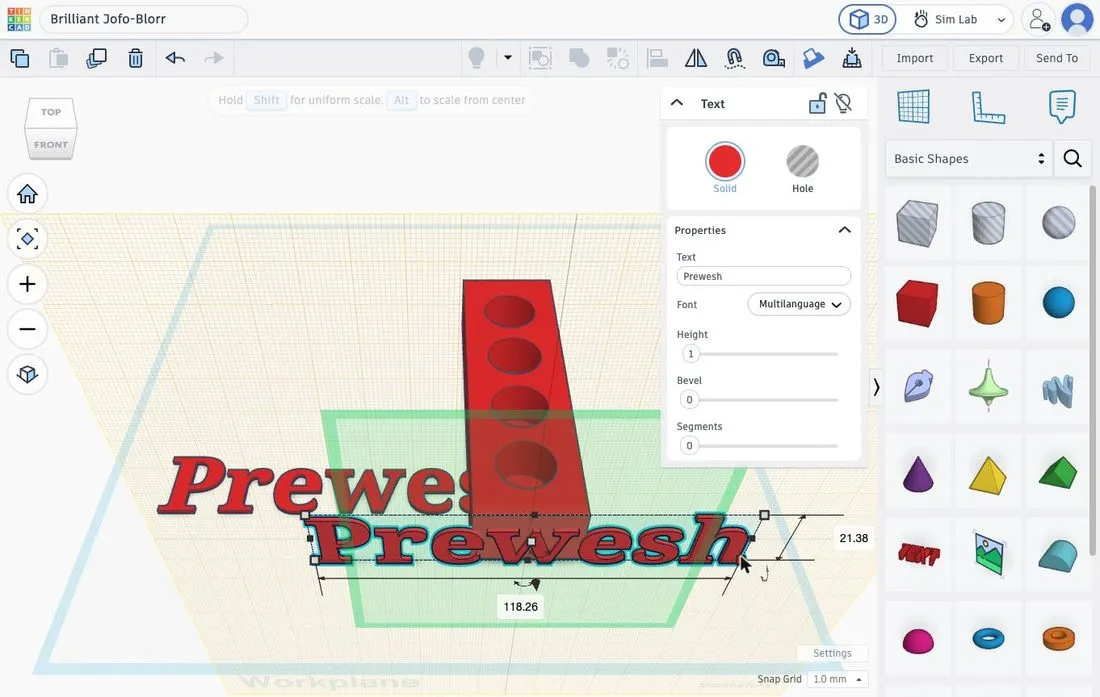The height and width of the screenshot is (697, 1100).
Task: Set the shape to Solid
Action: tap(725, 168)
